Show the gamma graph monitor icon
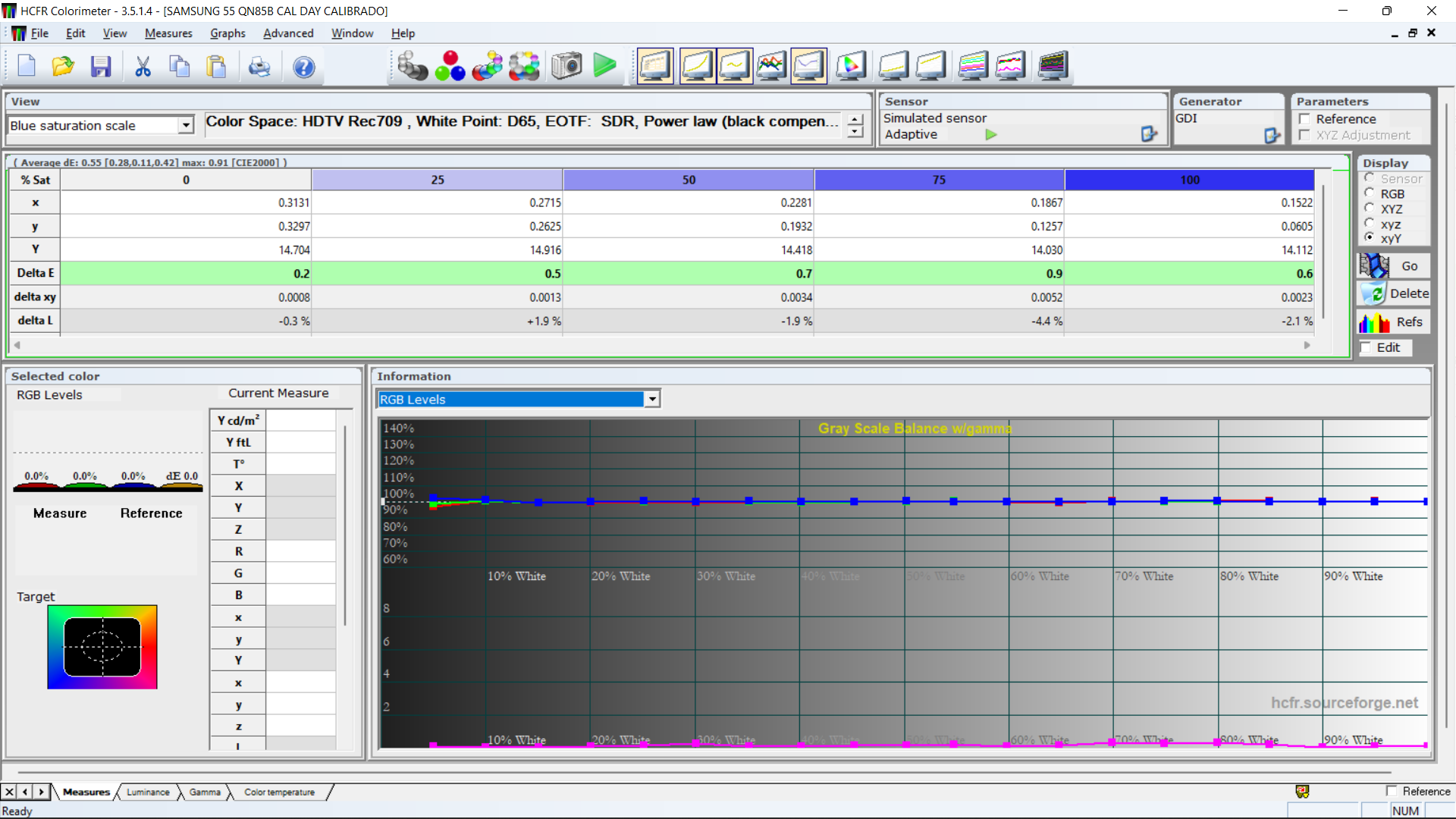1456x819 pixels. 735,66
